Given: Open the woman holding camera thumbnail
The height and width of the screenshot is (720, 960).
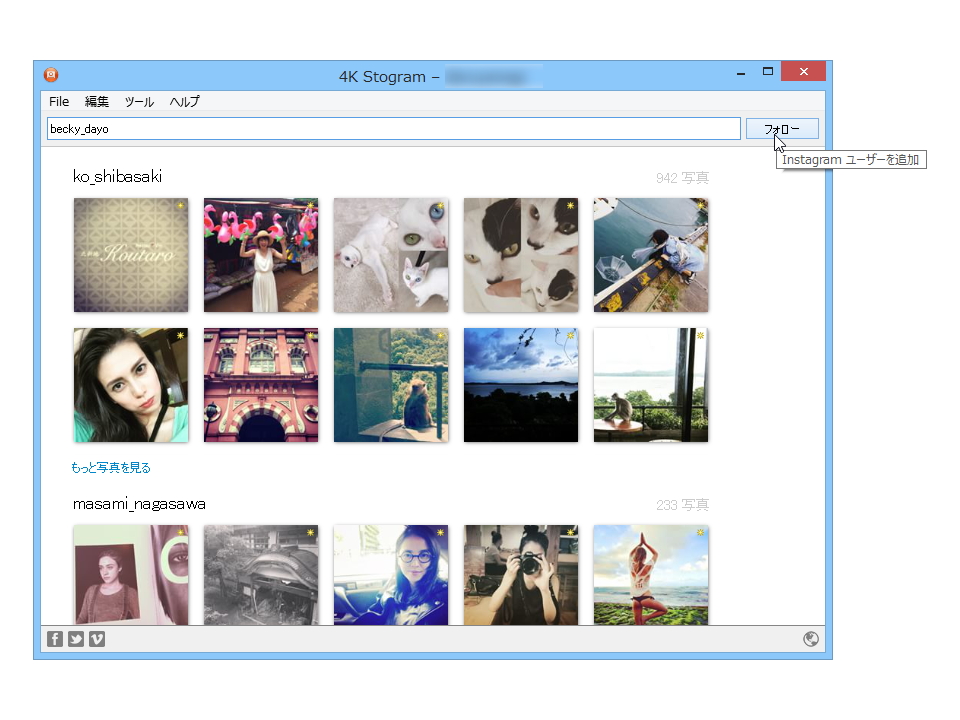Looking at the screenshot, I should (521, 575).
